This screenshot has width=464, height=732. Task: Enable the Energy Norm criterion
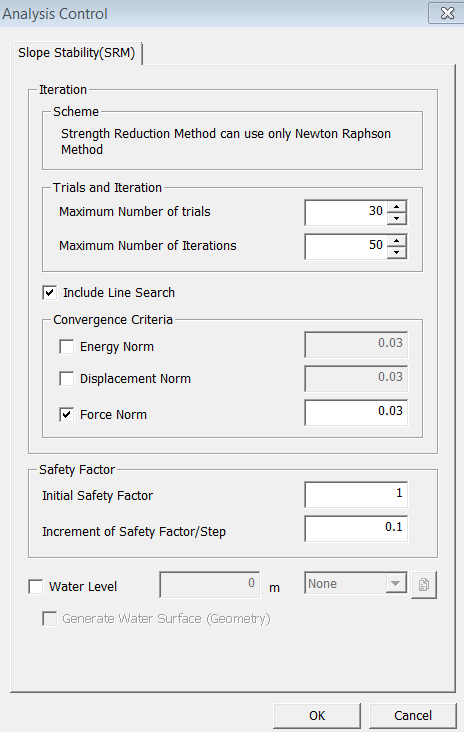[x=67, y=347]
